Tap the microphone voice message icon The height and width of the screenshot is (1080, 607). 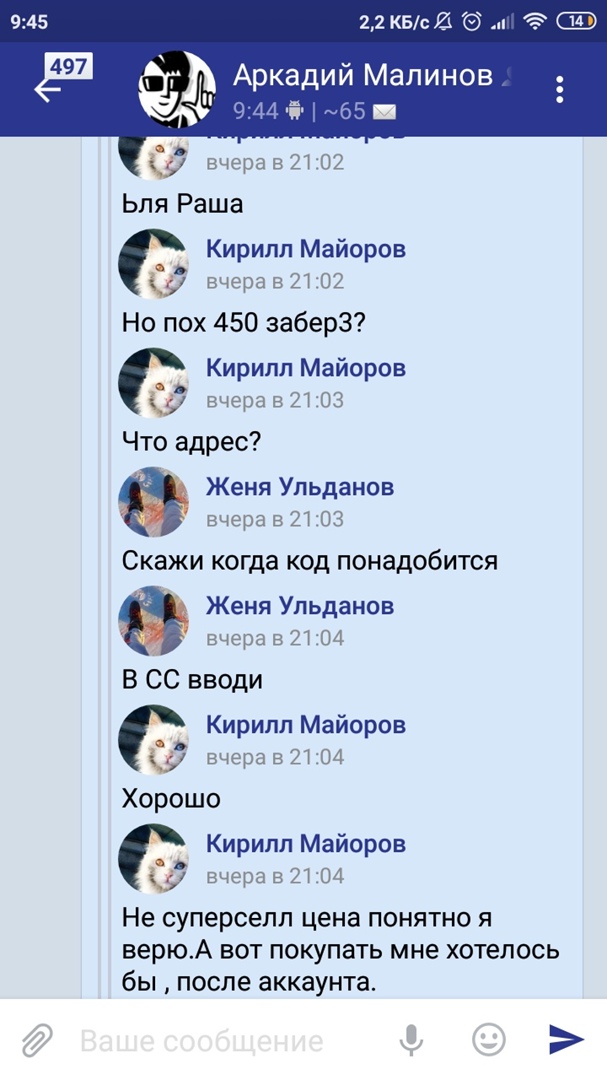point(411,1039)
